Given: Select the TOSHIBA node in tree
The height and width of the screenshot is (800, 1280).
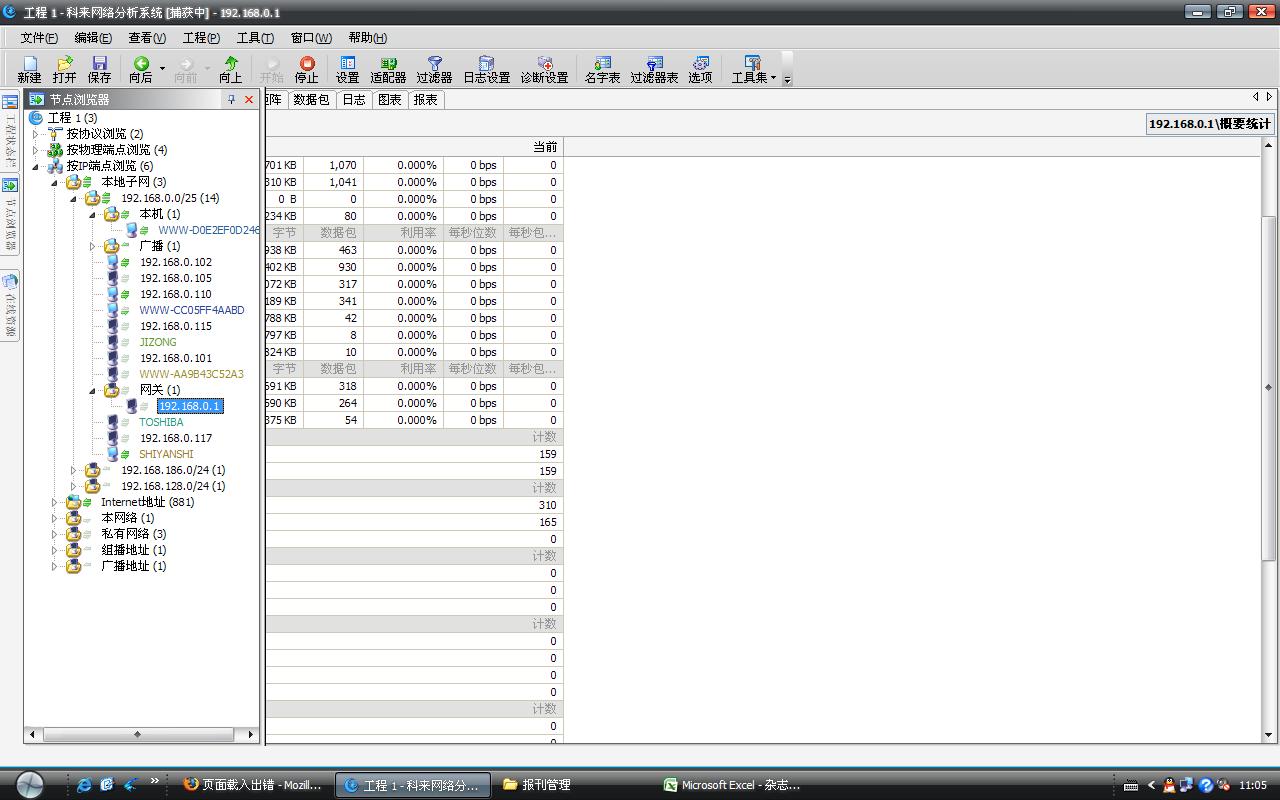Looking at the screenshot, I should (x=161, y=422).
